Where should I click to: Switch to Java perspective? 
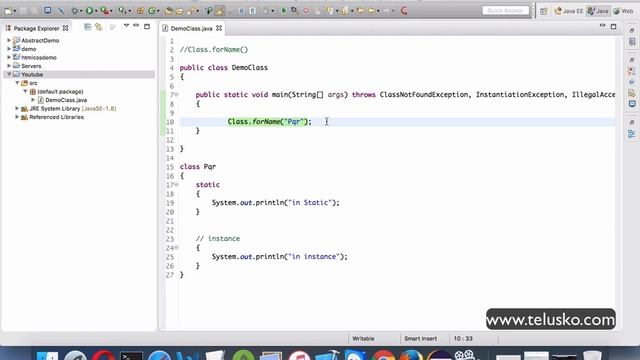click(x=598, y=11)
